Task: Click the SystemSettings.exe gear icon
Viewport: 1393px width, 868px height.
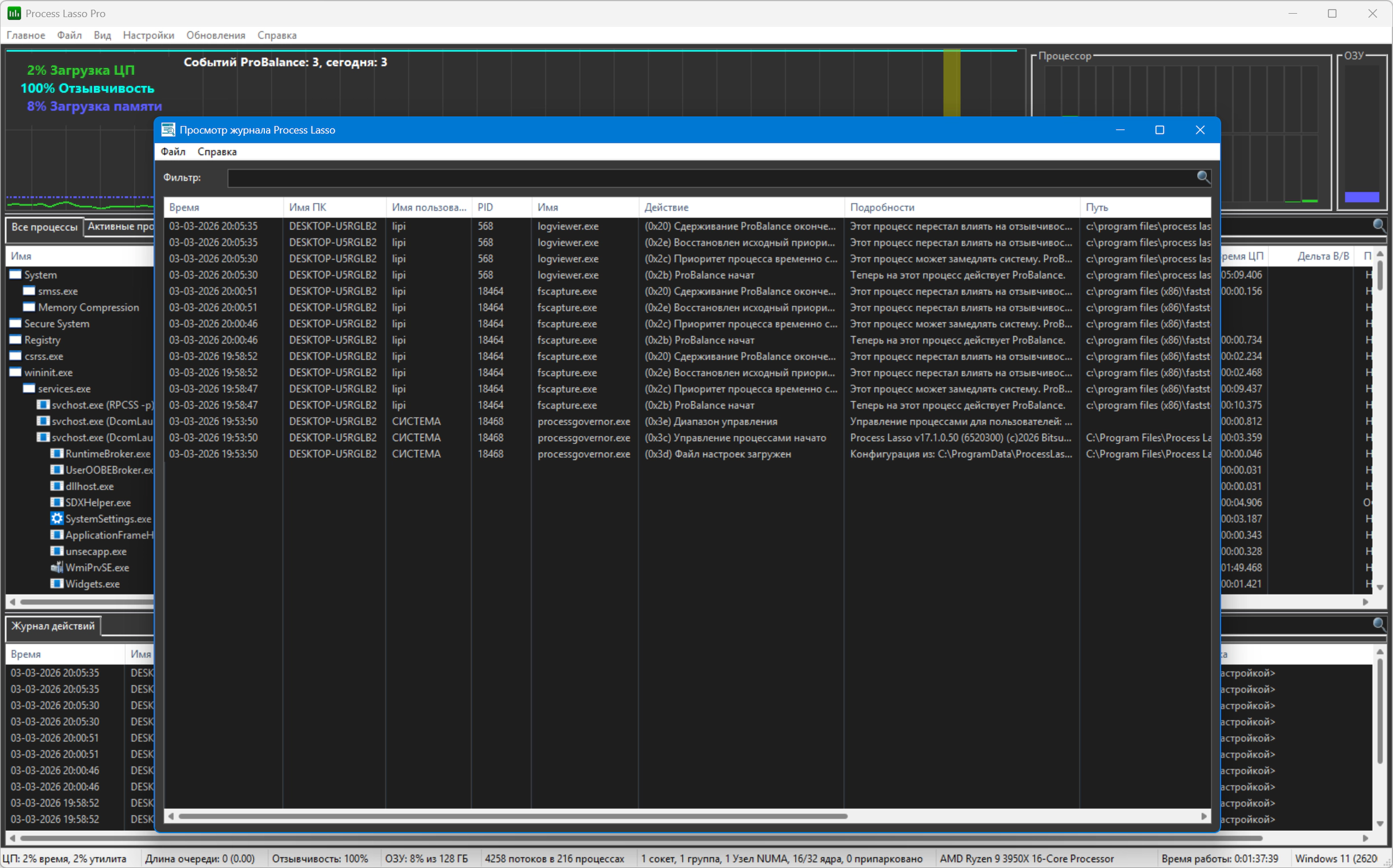Action: 57,518
